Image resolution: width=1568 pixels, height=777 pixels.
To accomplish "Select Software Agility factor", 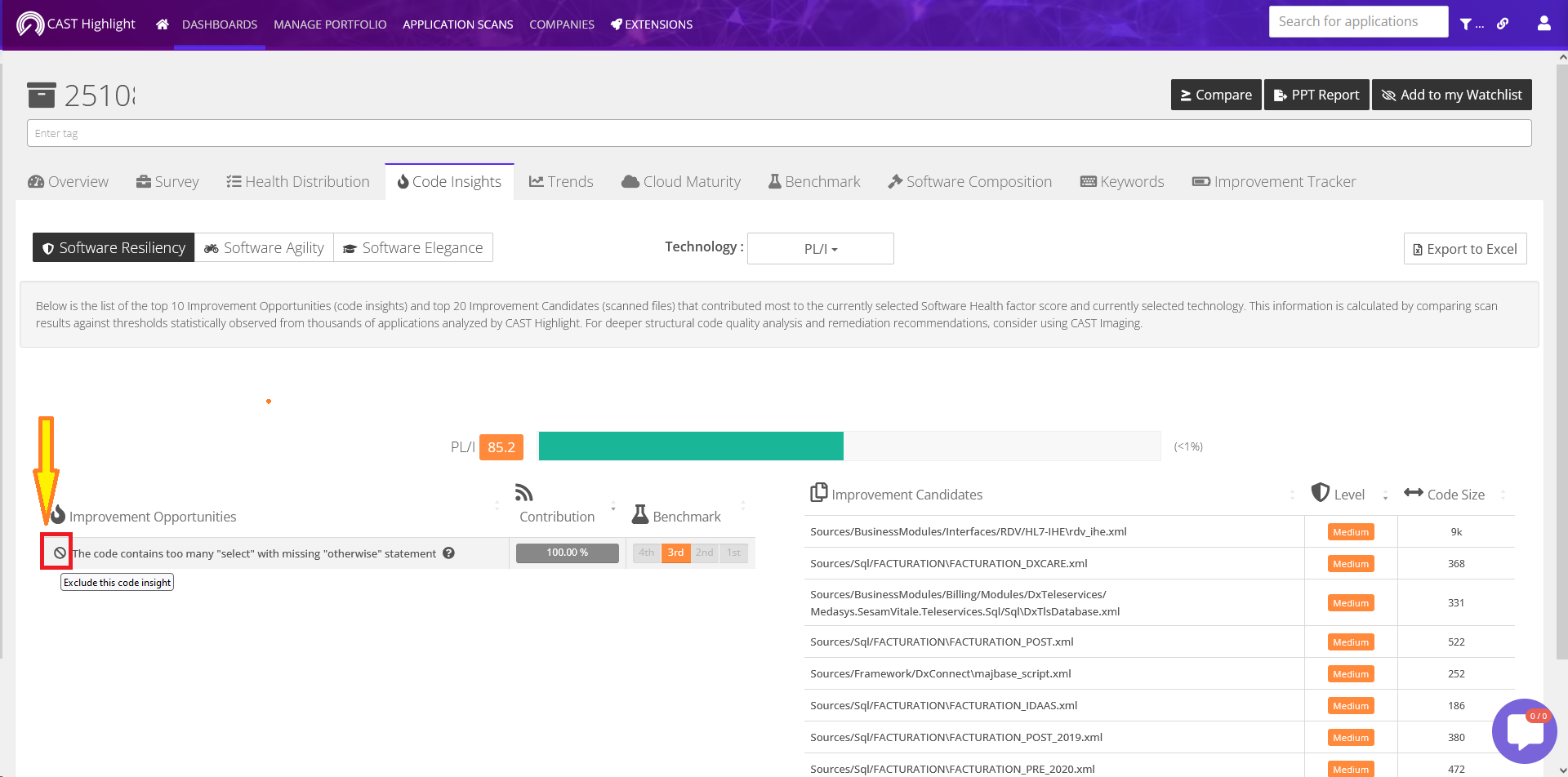I will point(264,247).
